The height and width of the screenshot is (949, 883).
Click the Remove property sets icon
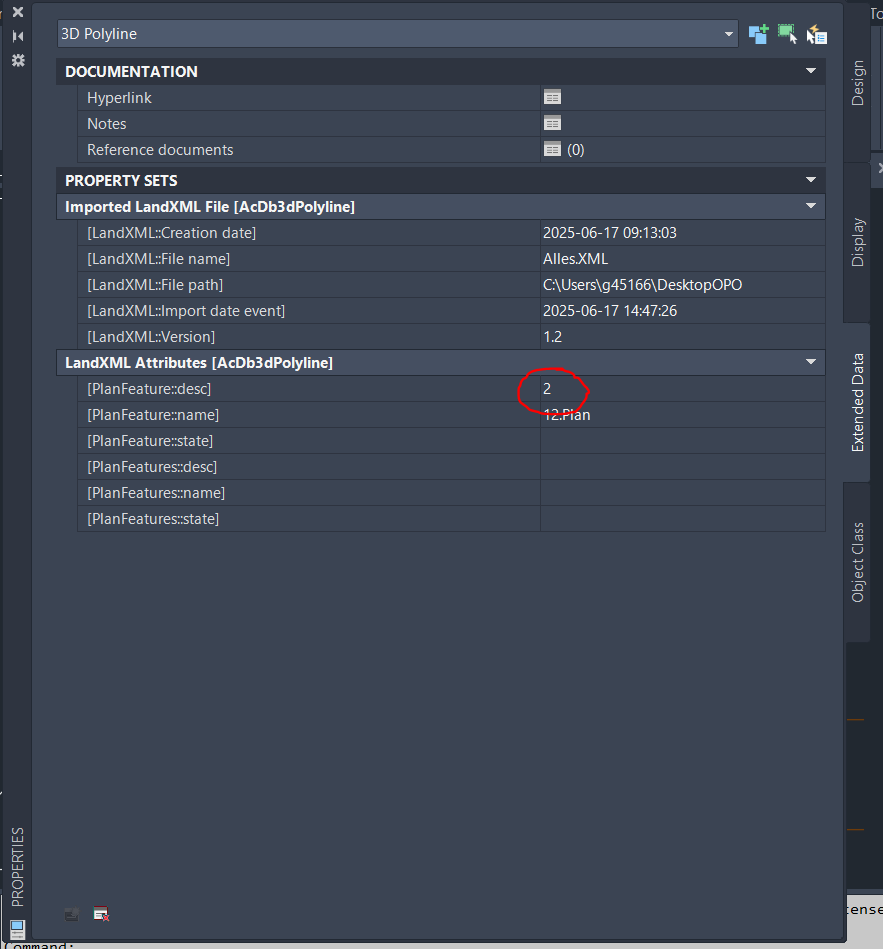point(101,914)
